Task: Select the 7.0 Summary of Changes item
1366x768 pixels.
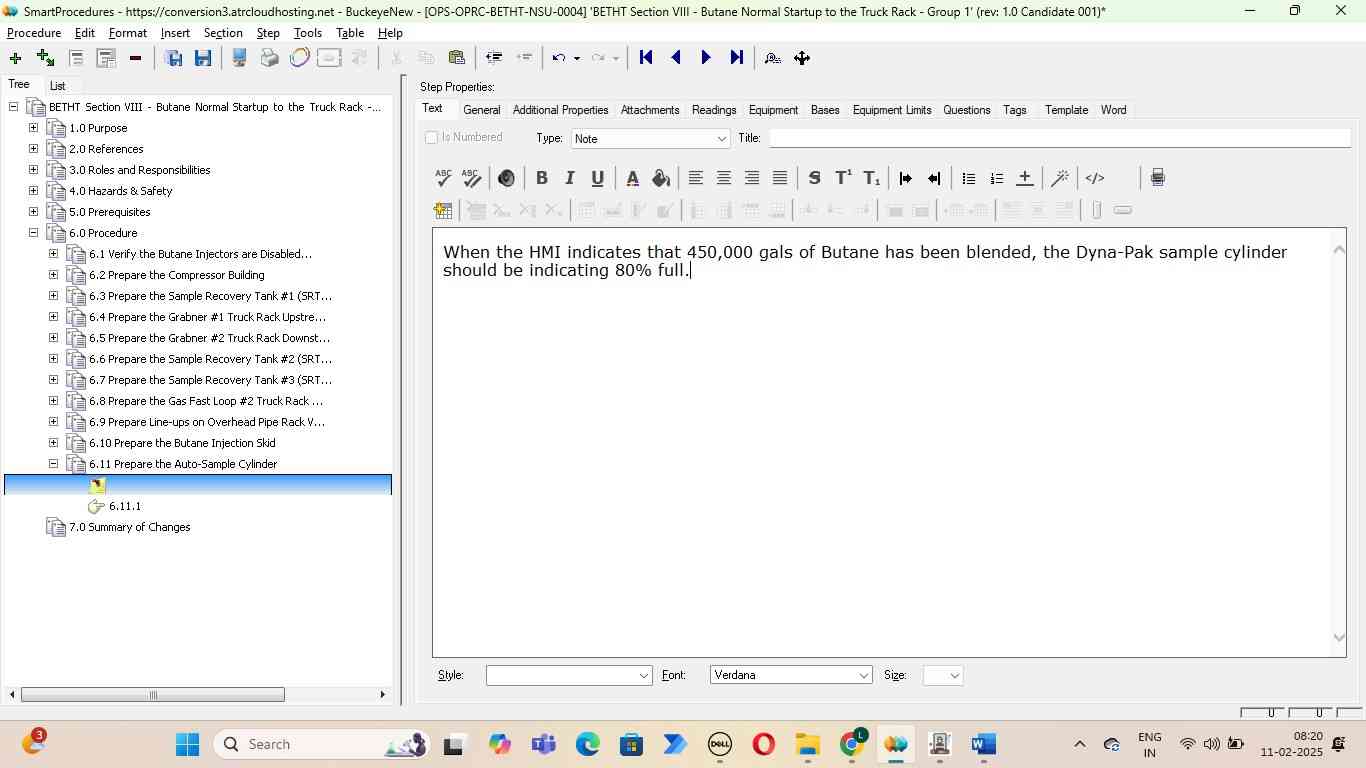Action: coord(129,527)
